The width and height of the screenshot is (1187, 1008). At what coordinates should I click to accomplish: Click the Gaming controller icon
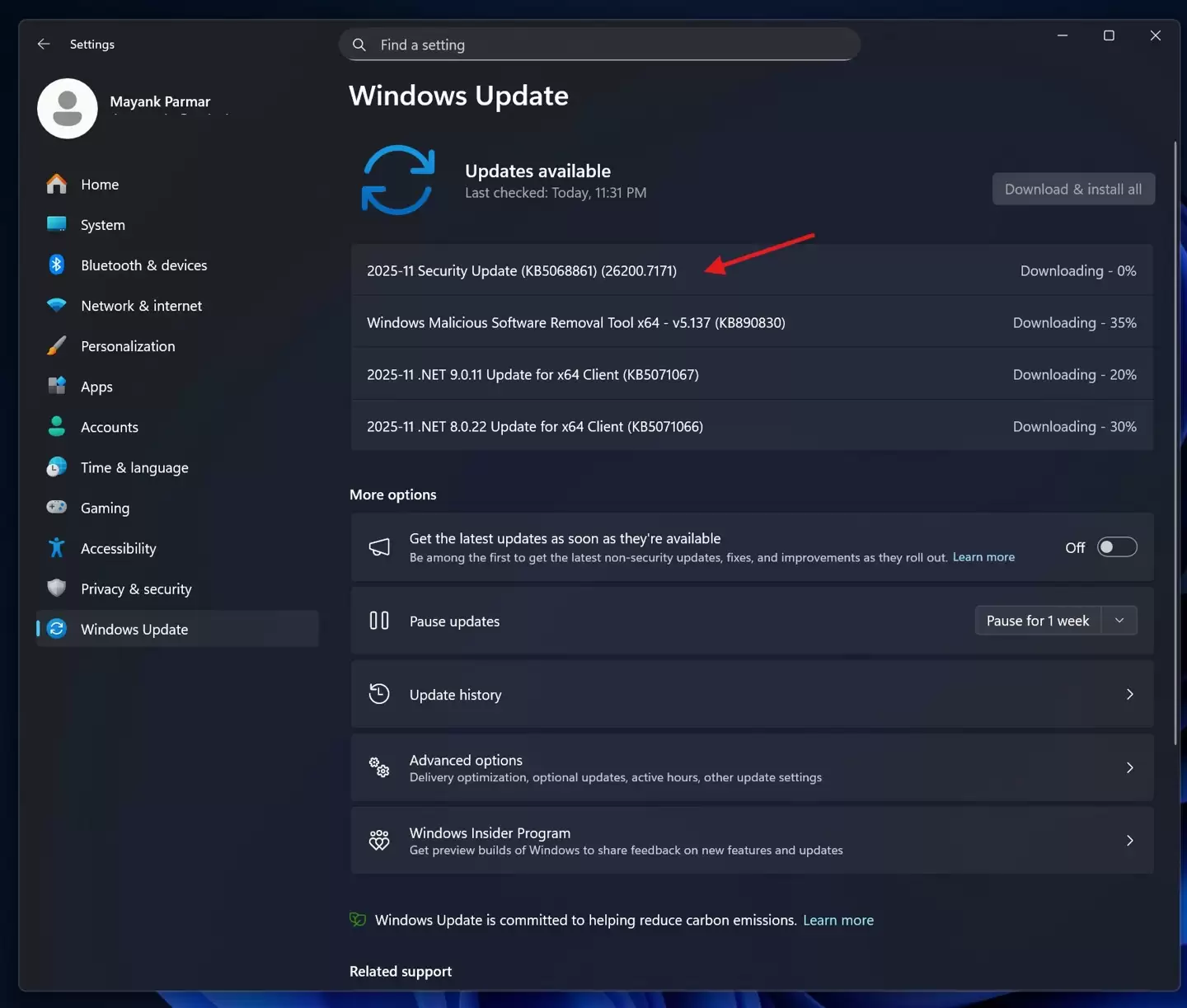[x=56, y=508]
